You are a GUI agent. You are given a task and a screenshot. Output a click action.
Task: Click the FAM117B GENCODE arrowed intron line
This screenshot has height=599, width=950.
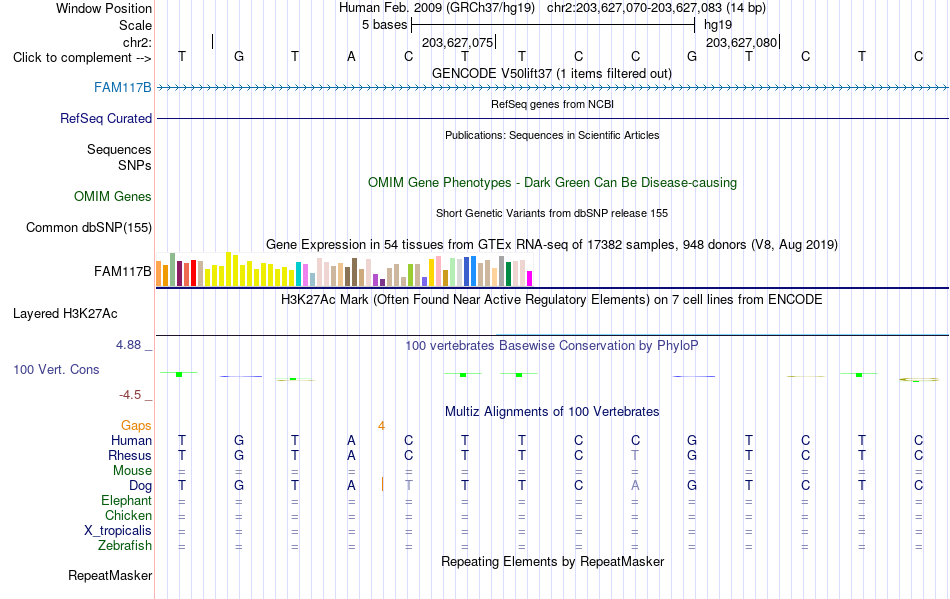[x=553, y=88]
